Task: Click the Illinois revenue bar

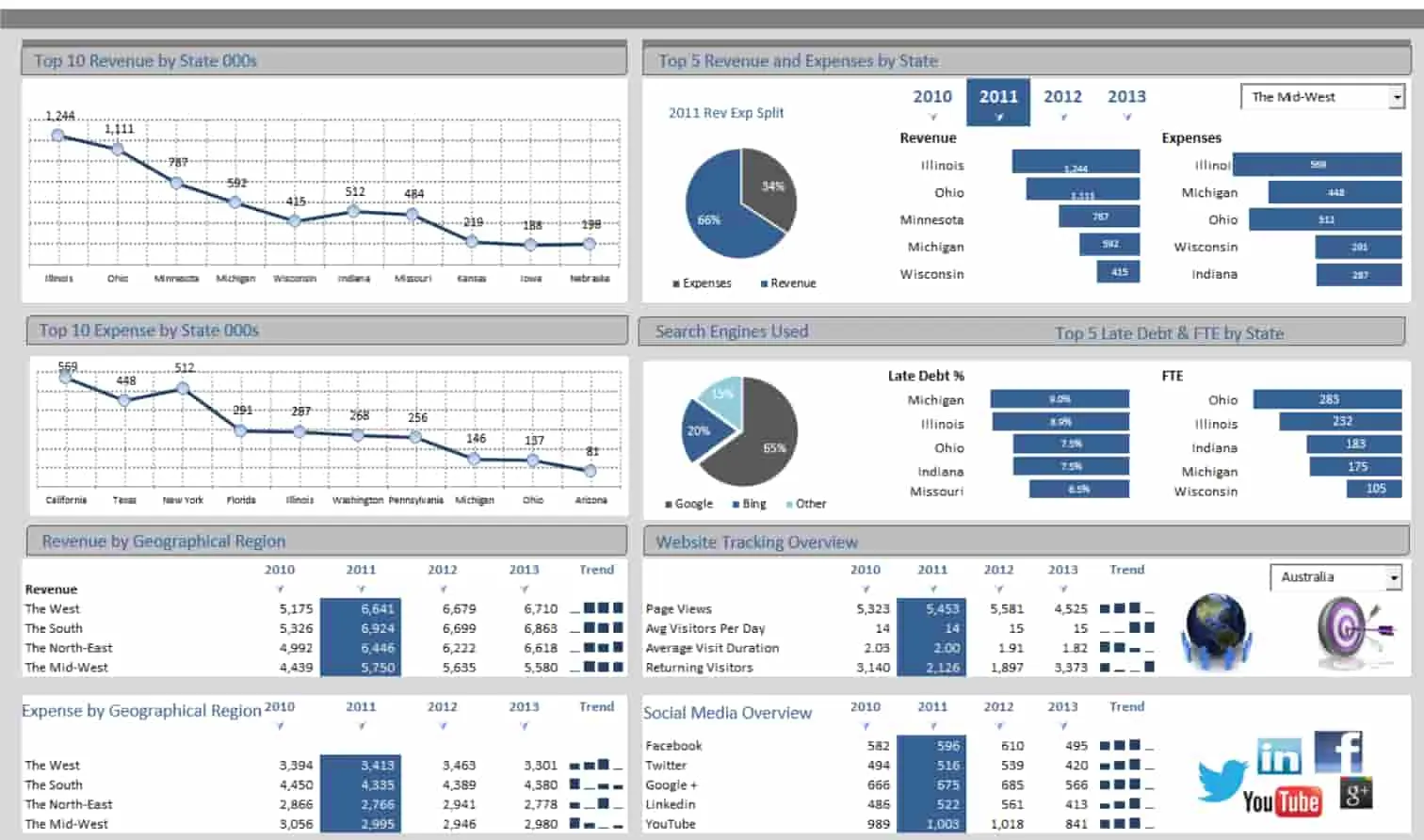Action: [1076, 164]
